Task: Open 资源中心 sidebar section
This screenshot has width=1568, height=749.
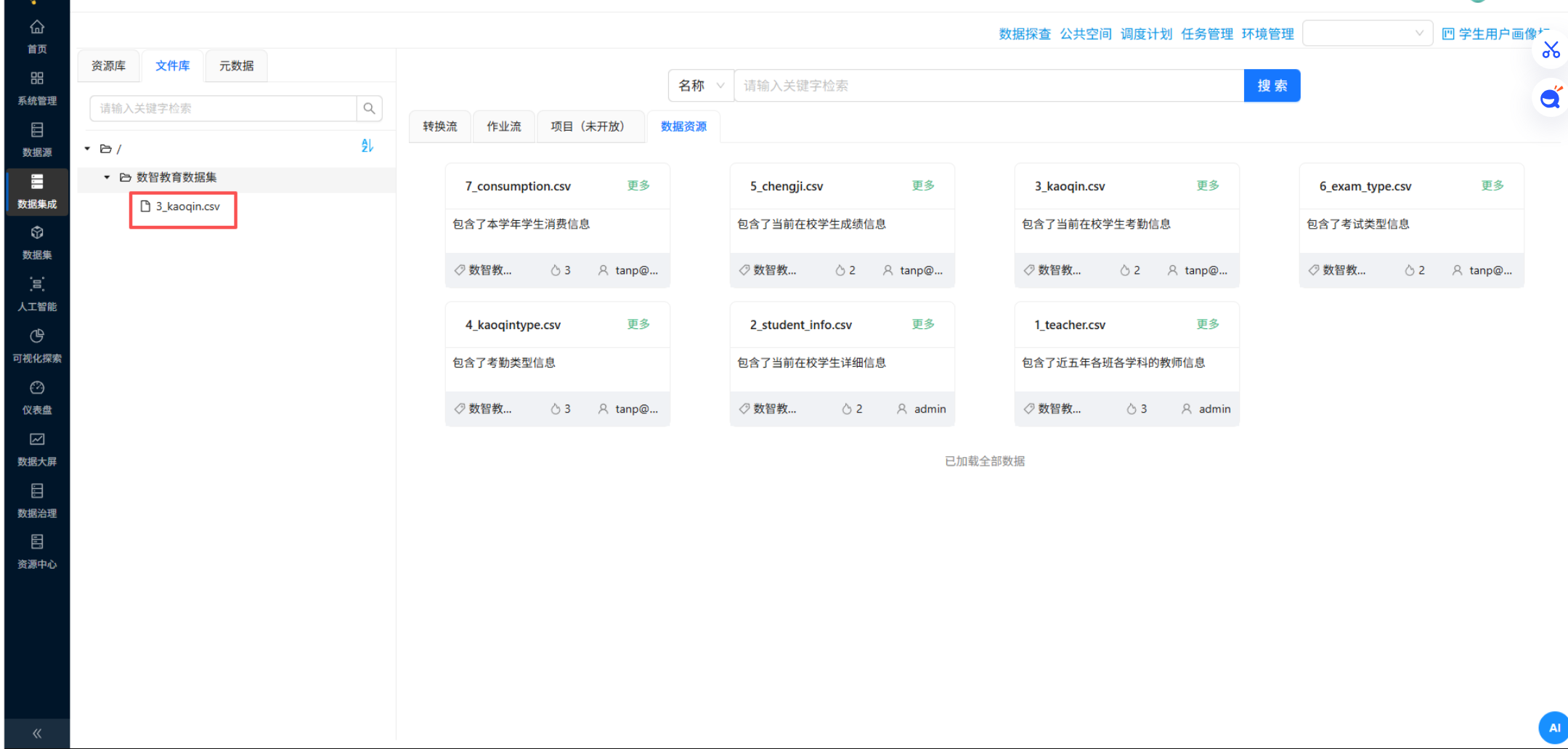Action: click(37, 551)
